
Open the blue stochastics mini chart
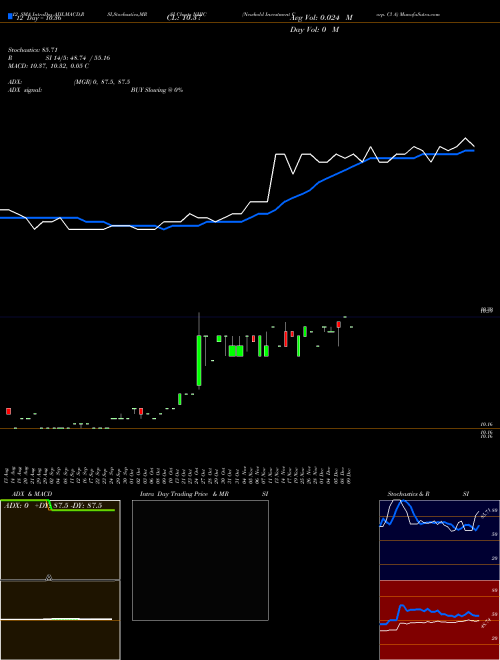(x=439, y=540)
